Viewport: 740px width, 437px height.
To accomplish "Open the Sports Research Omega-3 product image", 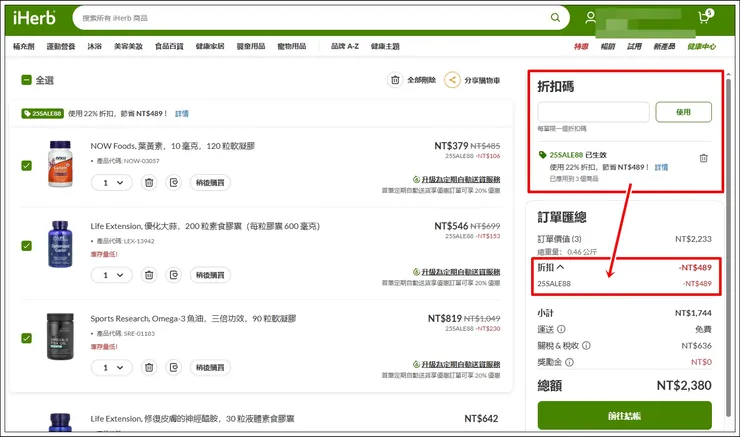I will 60,336.
